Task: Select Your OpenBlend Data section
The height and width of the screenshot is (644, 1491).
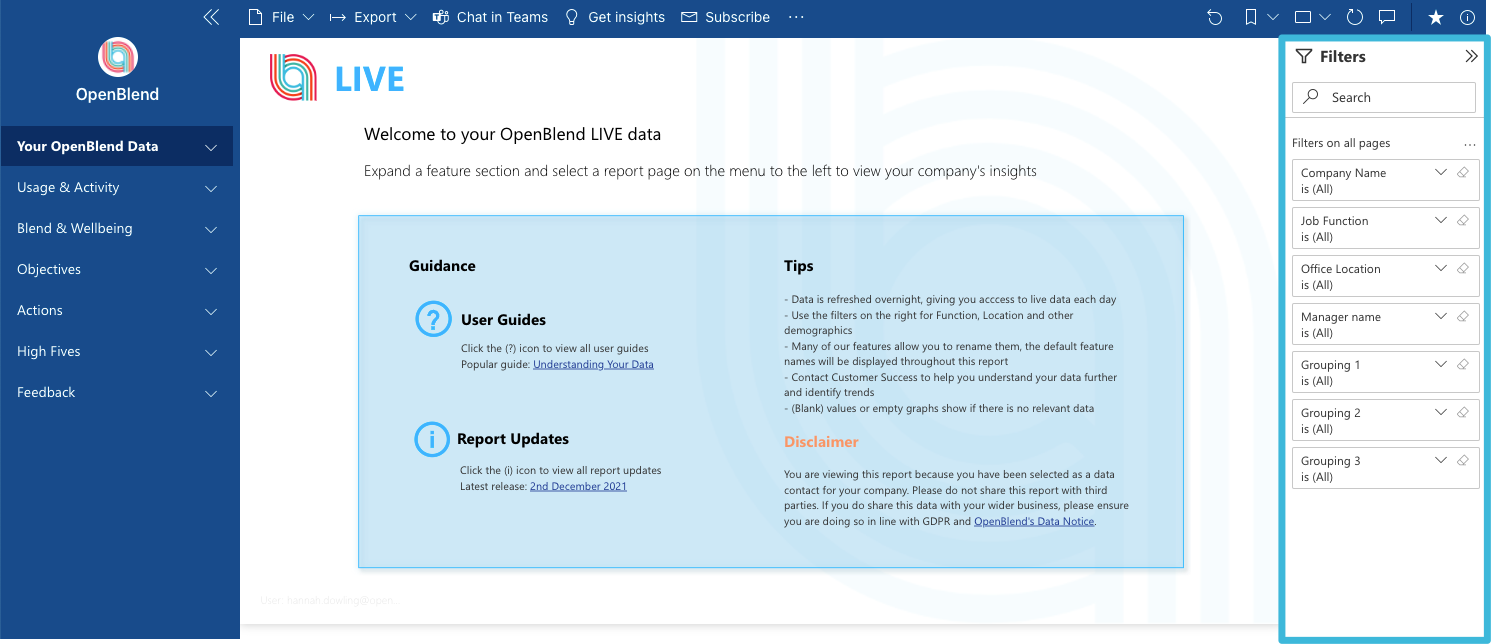Action: coord(117,146)
